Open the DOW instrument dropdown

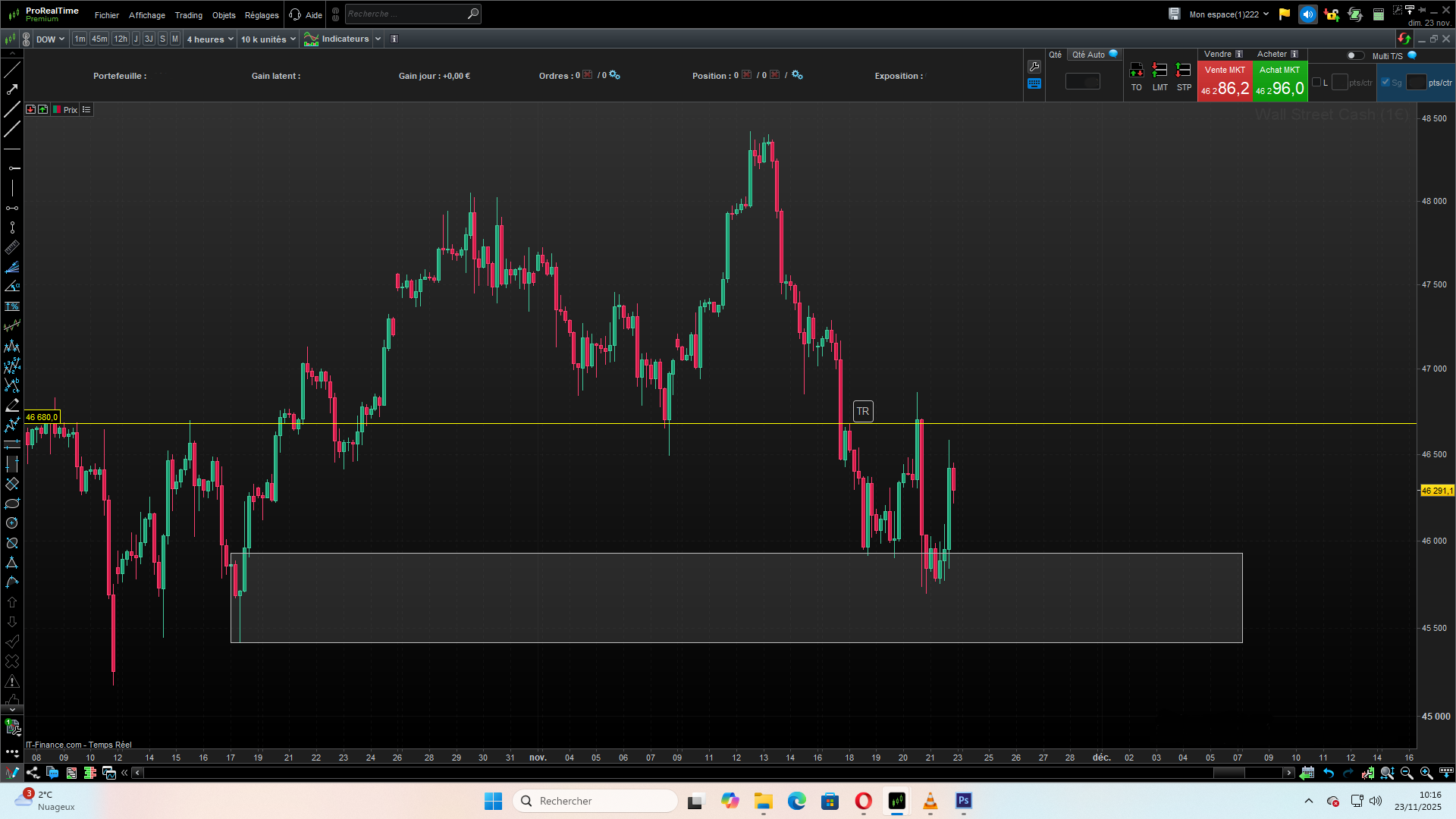pyautogui.click(x=50, y=39)
